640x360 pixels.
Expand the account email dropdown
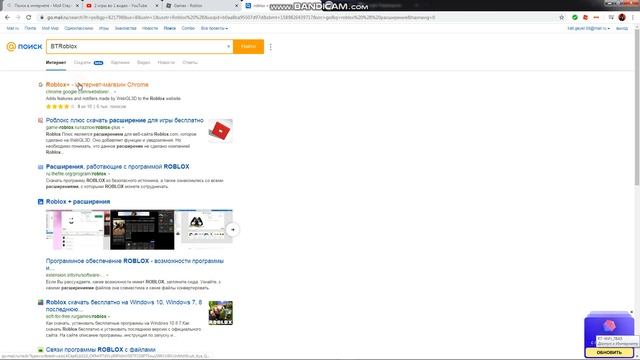[589, 28]
